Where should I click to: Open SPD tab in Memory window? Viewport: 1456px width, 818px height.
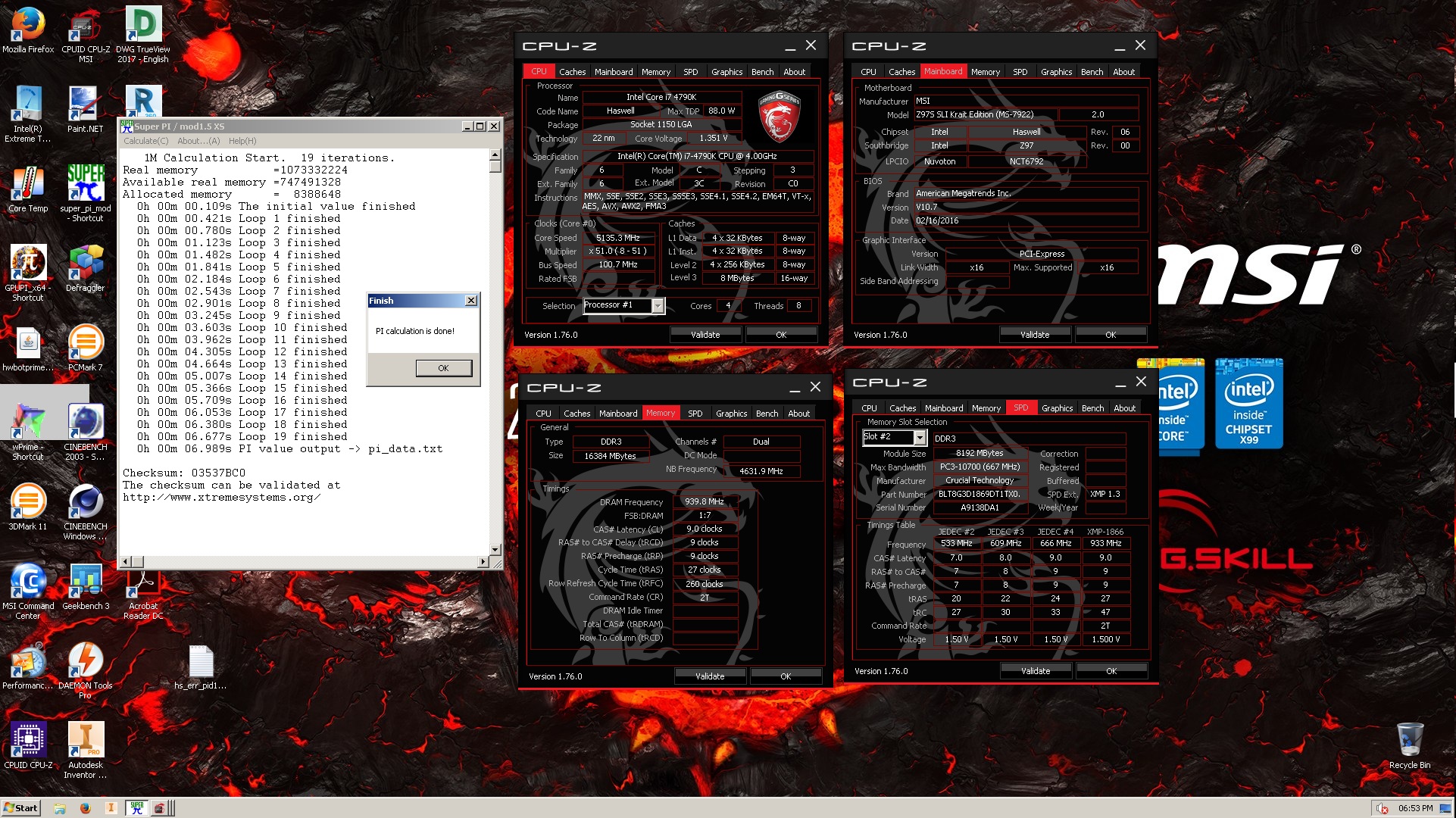(x=695, y=414)
